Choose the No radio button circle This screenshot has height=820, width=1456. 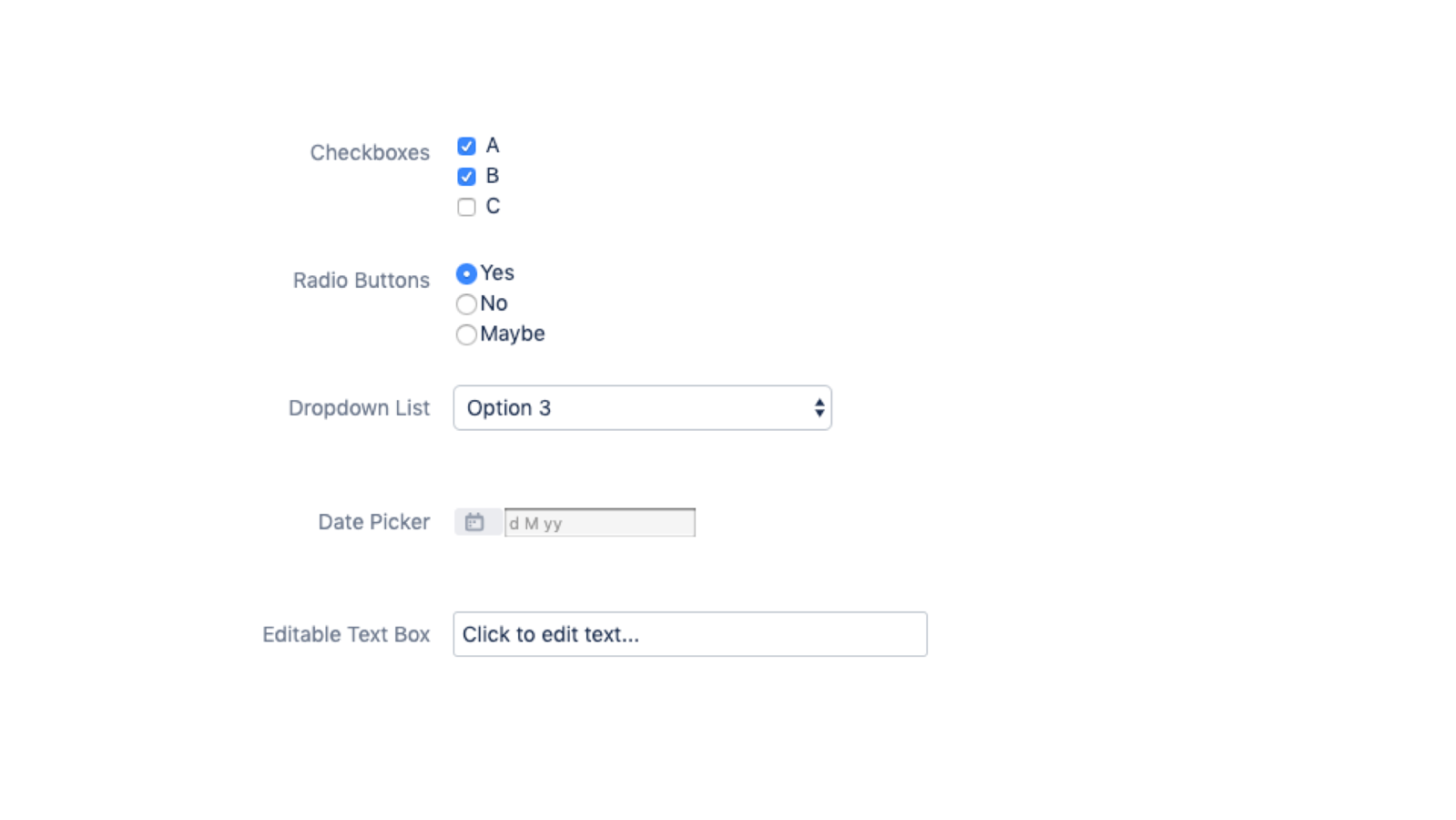pos(466,304)
